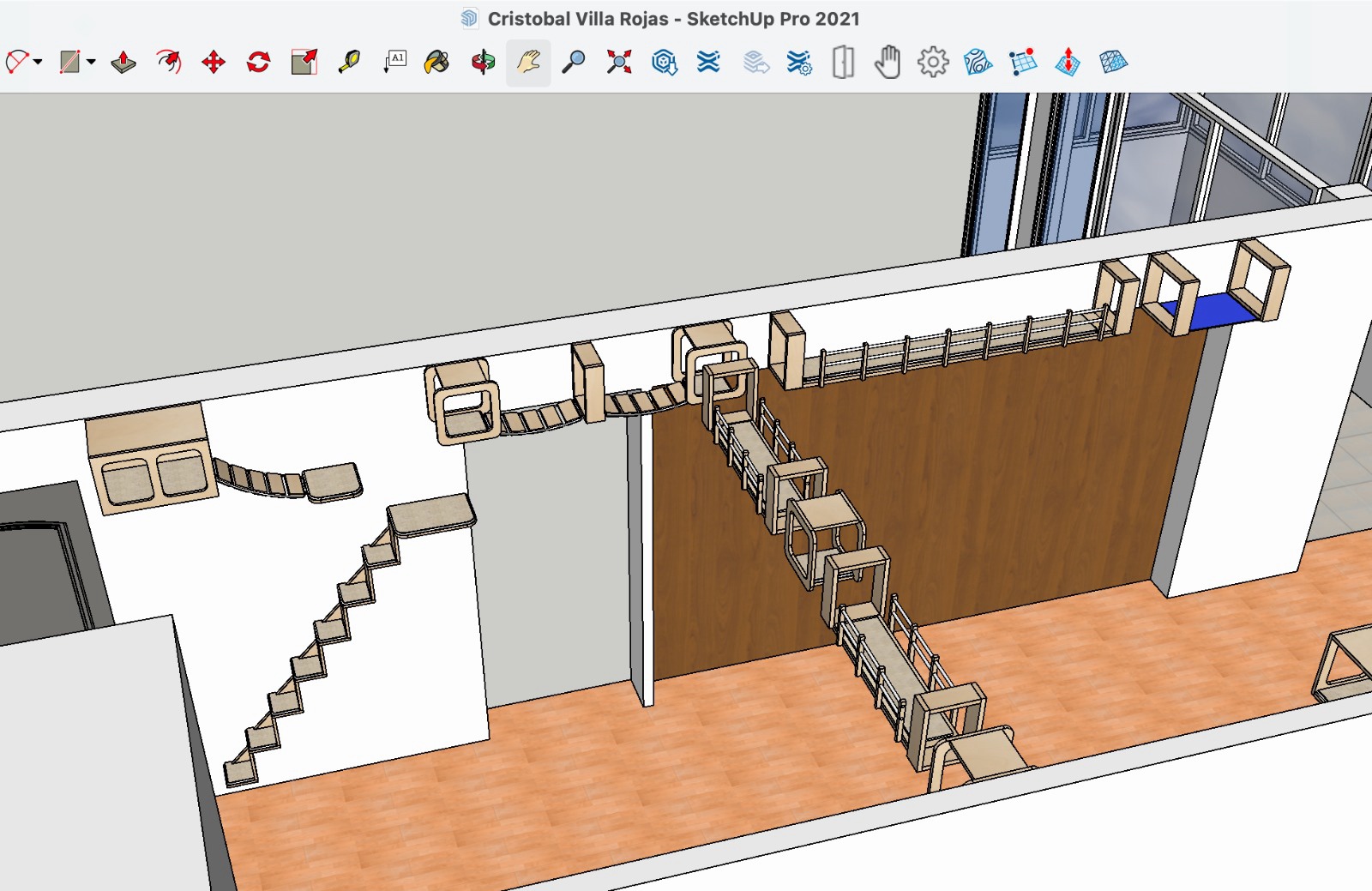Select the Sandbox From Scratch tool
1372x891 pixels.
[x=1023, y=62]
